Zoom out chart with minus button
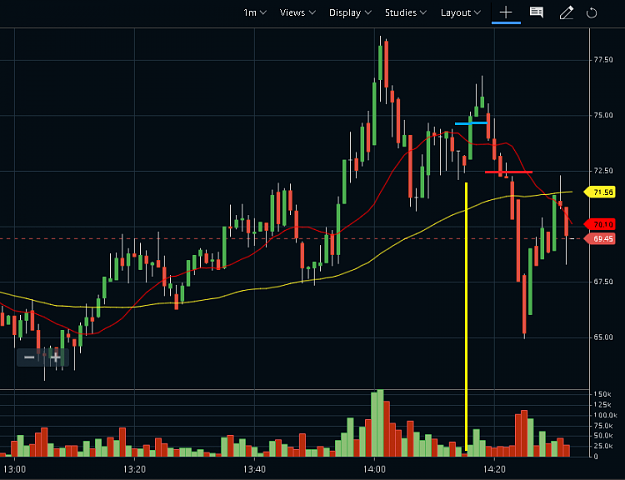 click(29, 357)
